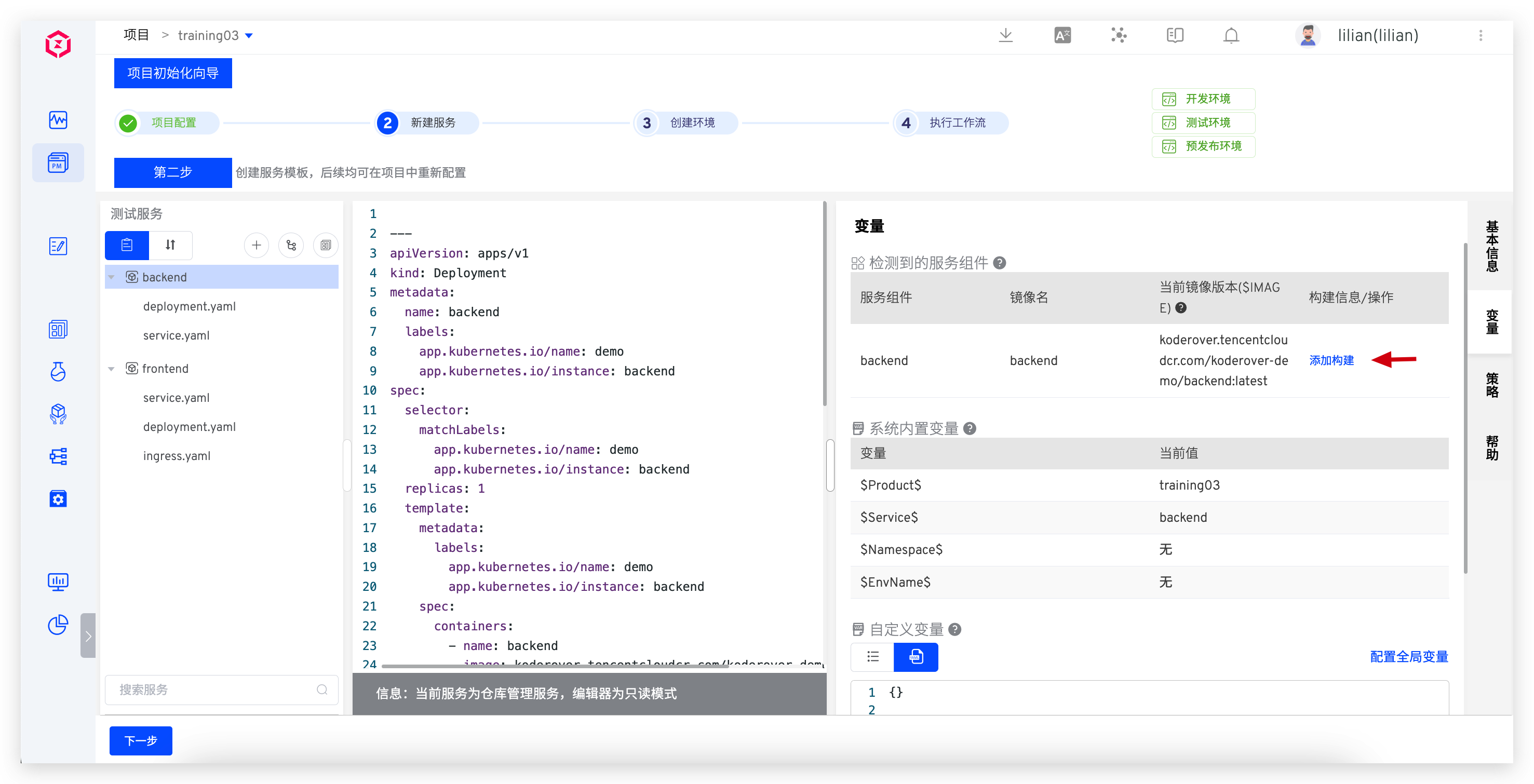Collapse the frontend service tree node
The height and width of the screenshot is (784, 1534).
pos(111,369)
